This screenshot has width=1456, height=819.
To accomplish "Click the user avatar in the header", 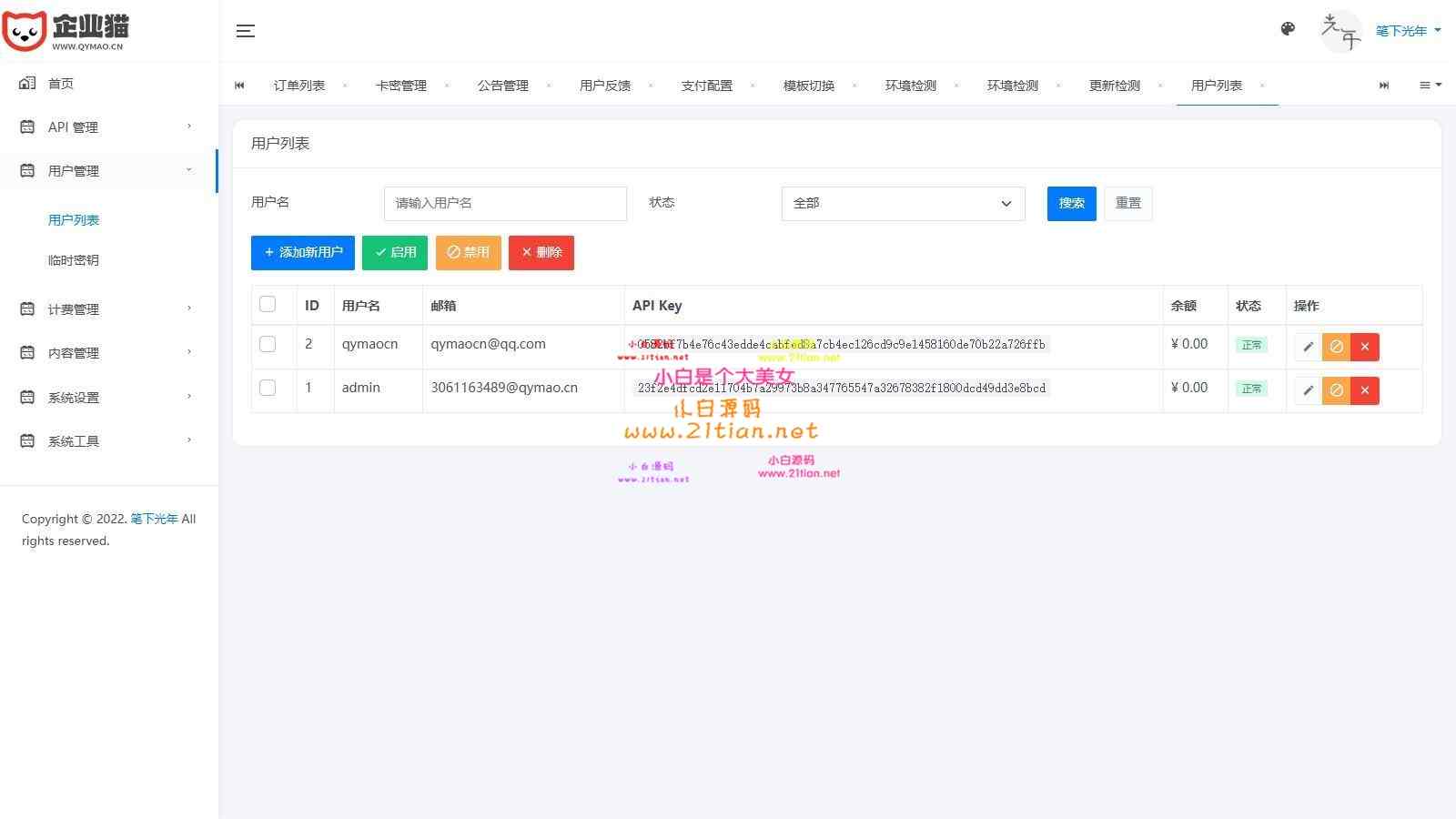I will tap(1340, 30).
